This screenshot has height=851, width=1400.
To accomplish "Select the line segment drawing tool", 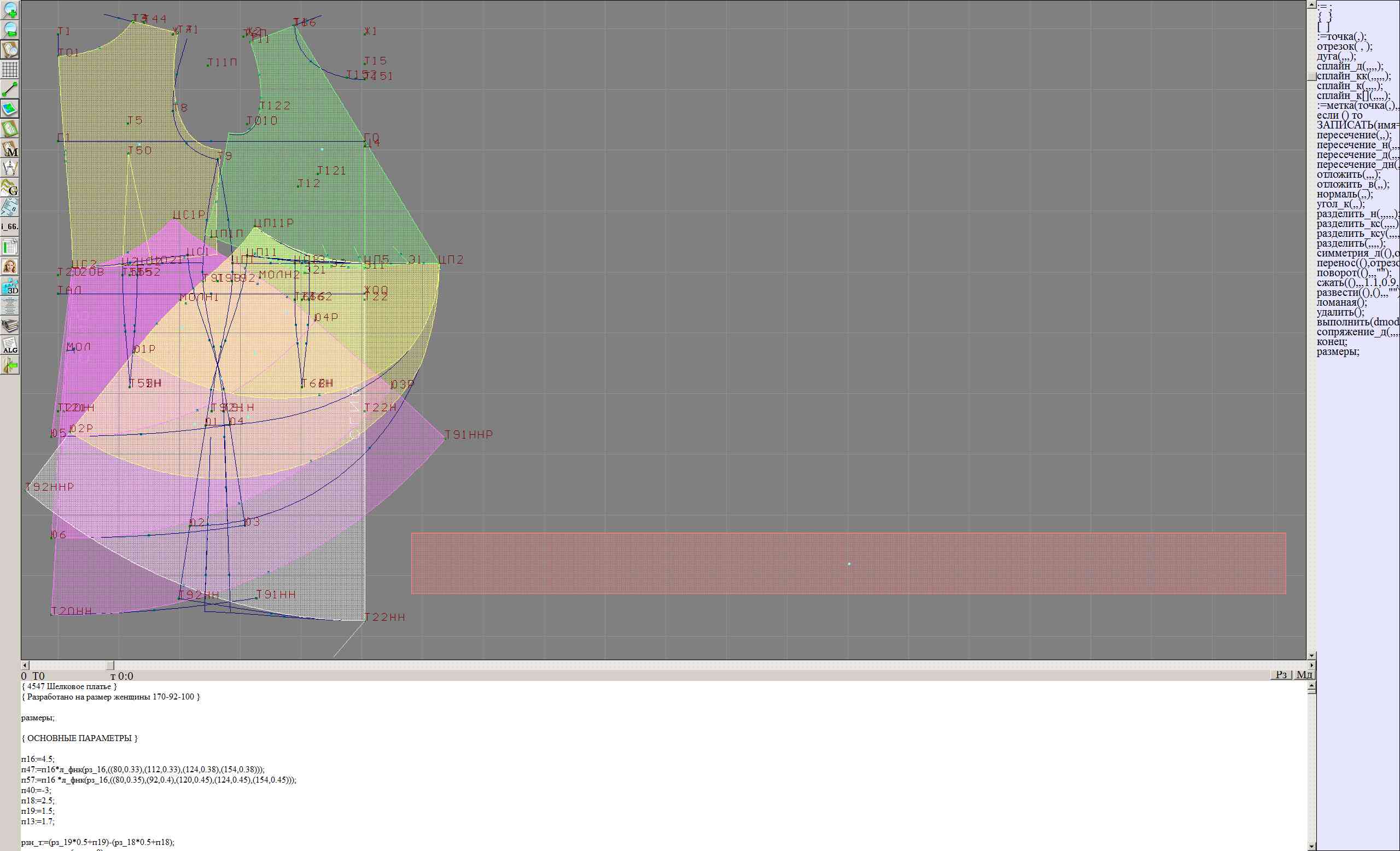I will tap(10, 89).
